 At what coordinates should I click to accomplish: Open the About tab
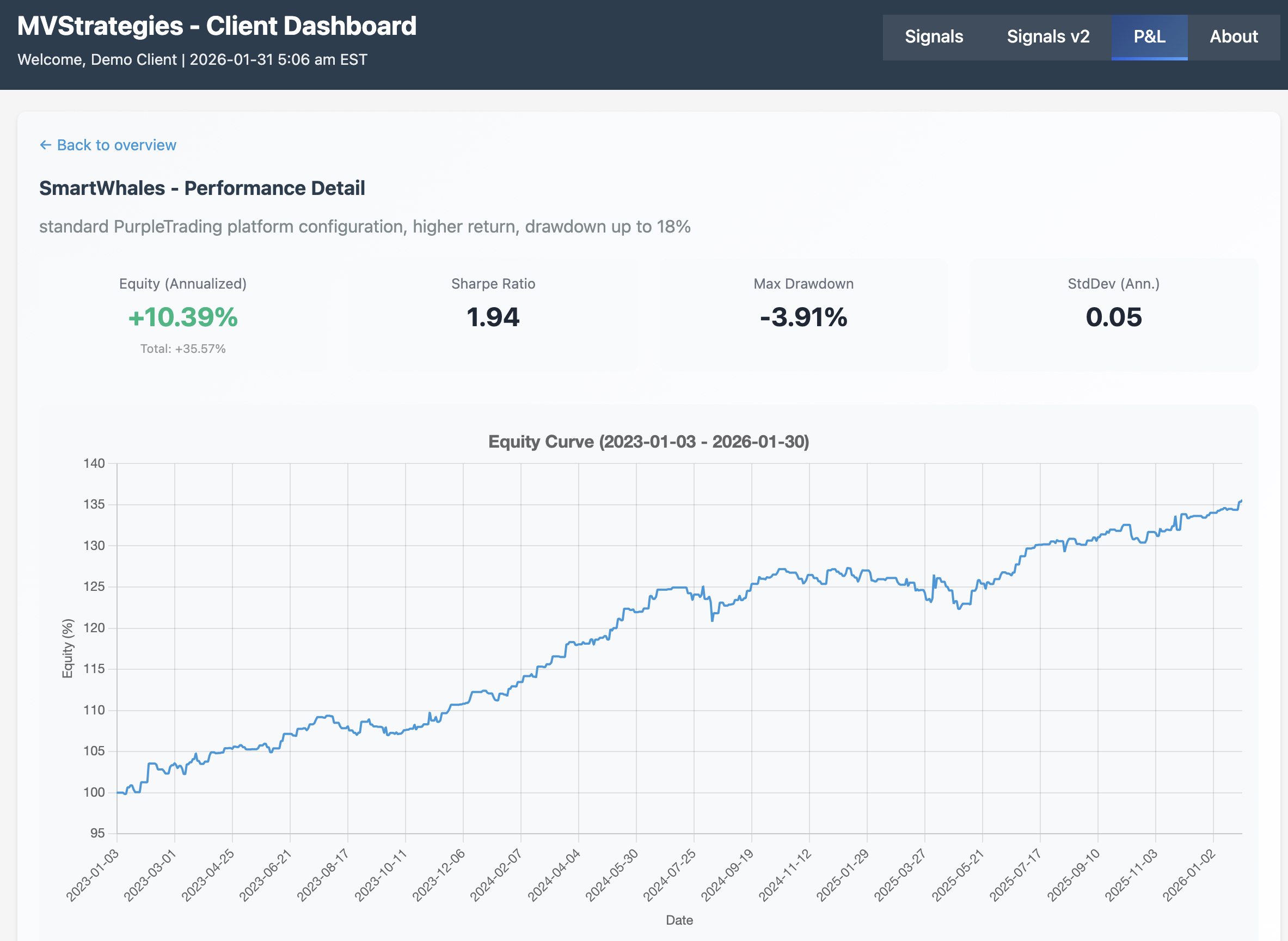click(1234, 37)
